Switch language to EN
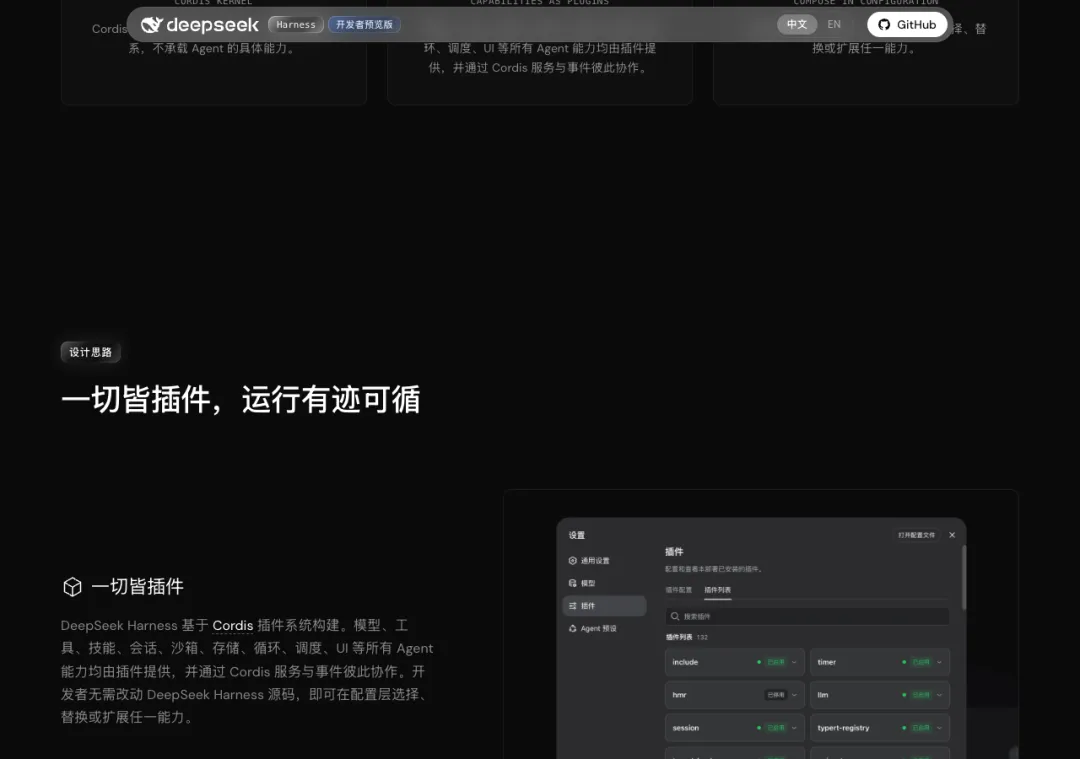The image size is (1080, 759). (834, 25)
